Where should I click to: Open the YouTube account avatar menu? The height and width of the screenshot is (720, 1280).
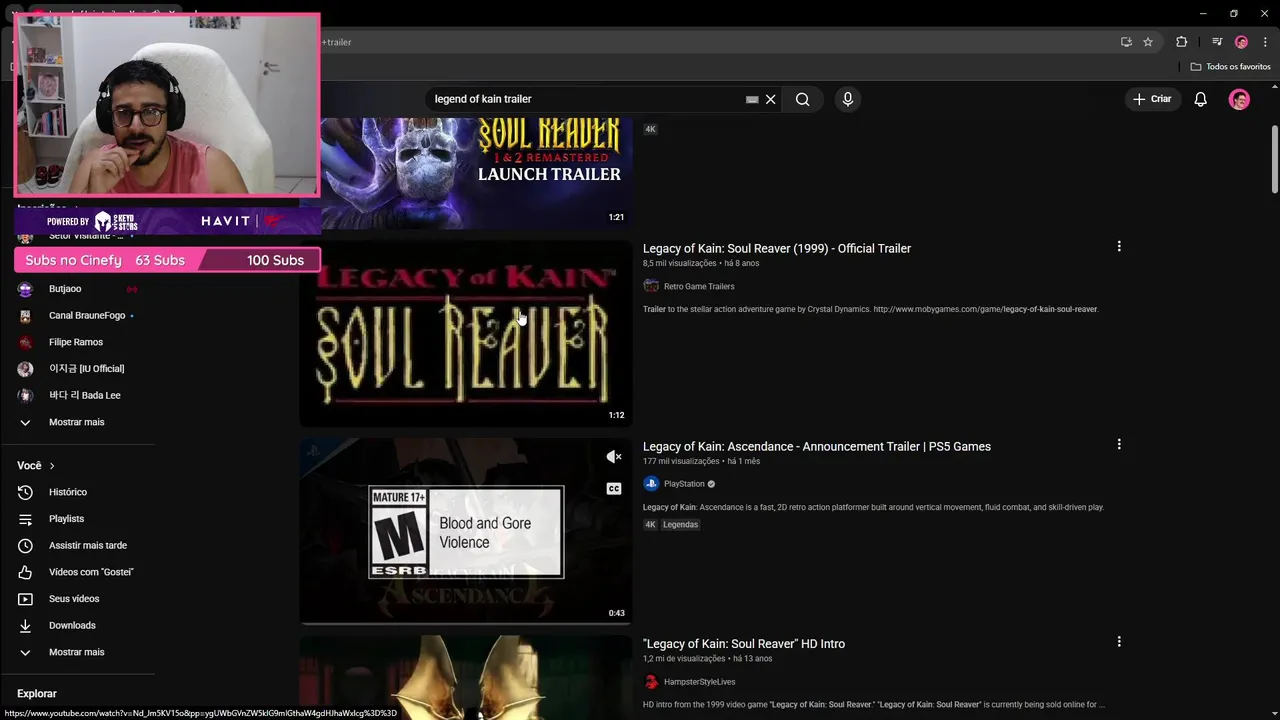pos(1239,99)
